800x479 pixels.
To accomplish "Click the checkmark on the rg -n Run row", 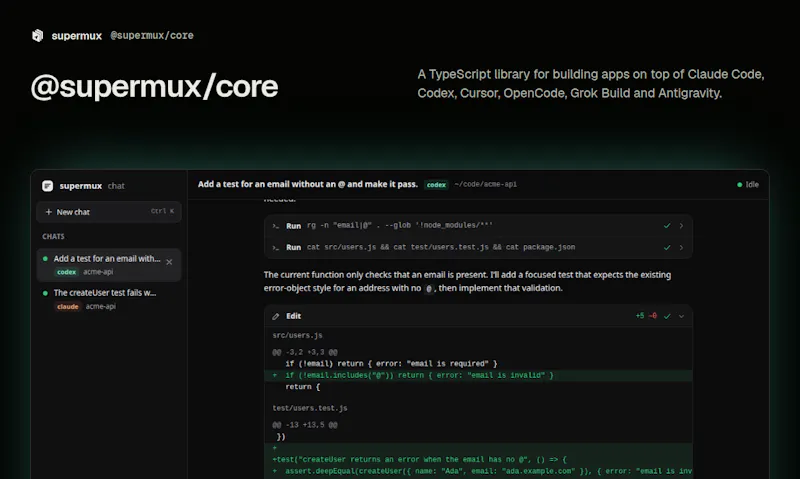I will [667, 225].
